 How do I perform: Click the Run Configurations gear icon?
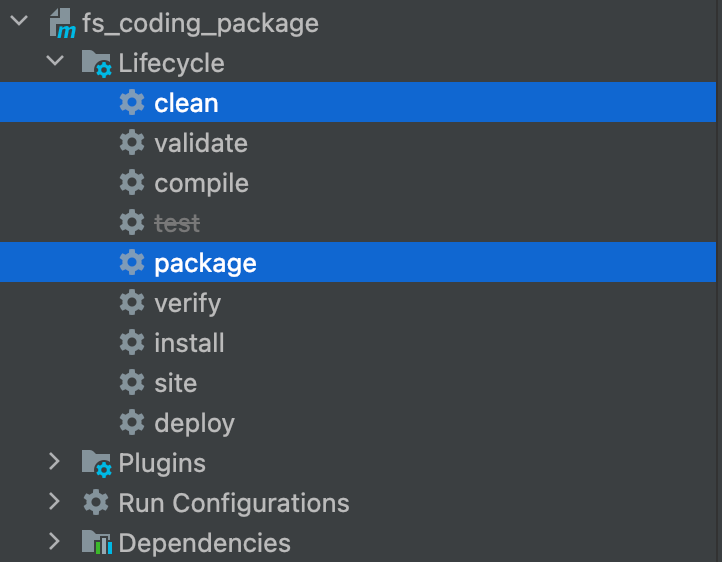96,503
